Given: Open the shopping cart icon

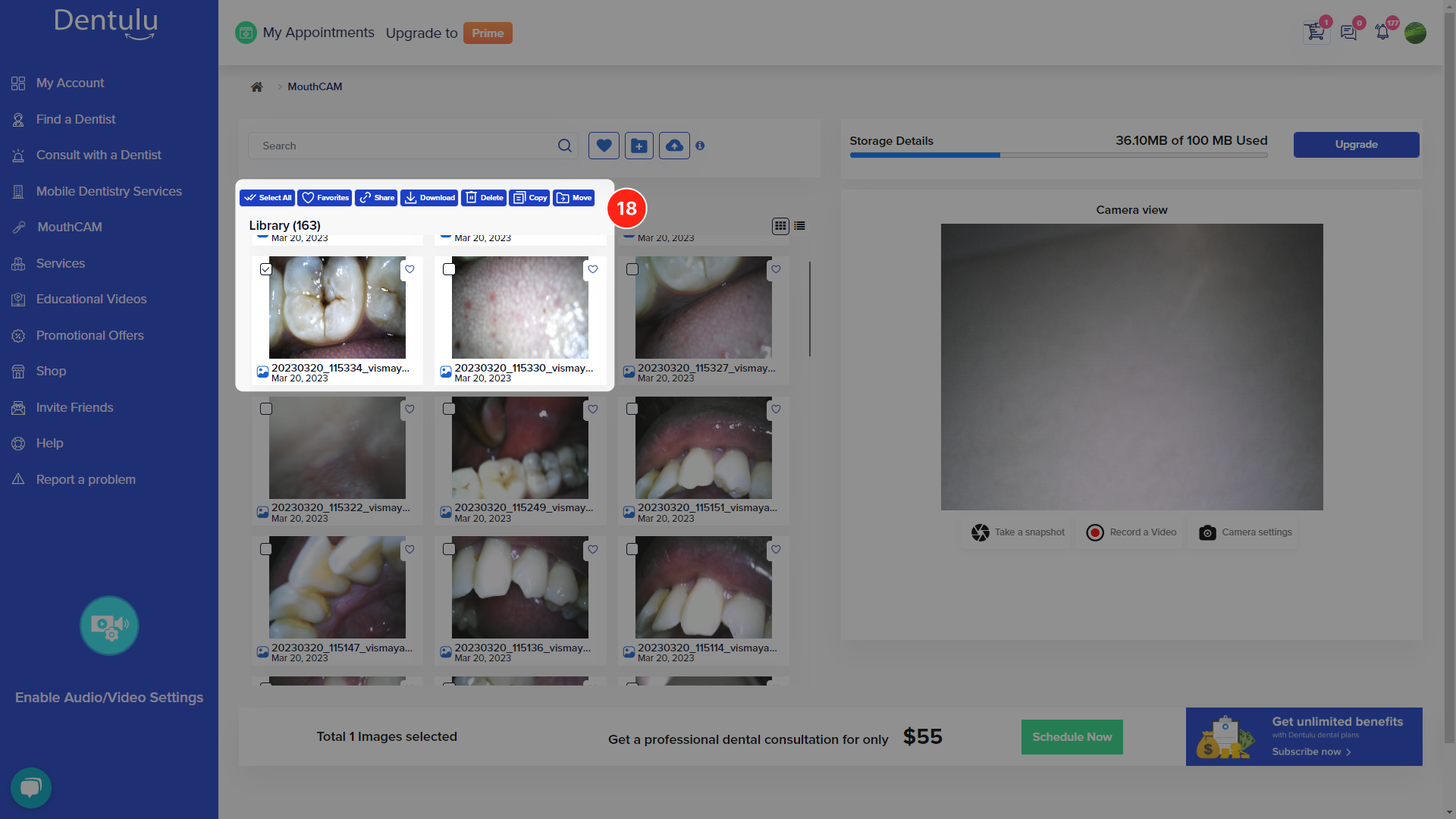Looking at the screenshot, I should [x=1316, y=33].
